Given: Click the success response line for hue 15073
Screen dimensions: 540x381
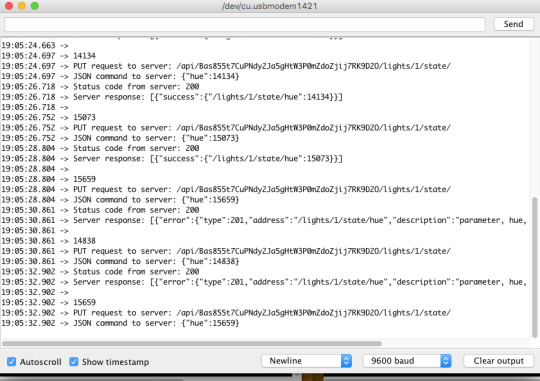Looking at the screenshot, I should [172, 159].
